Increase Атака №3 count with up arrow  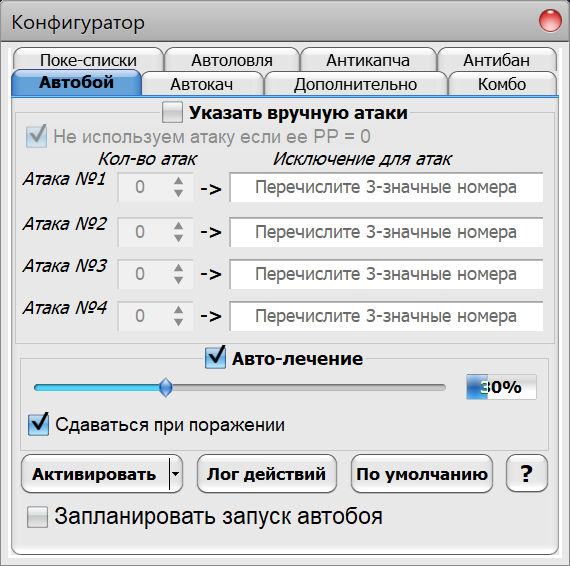(x=178, y=268)
